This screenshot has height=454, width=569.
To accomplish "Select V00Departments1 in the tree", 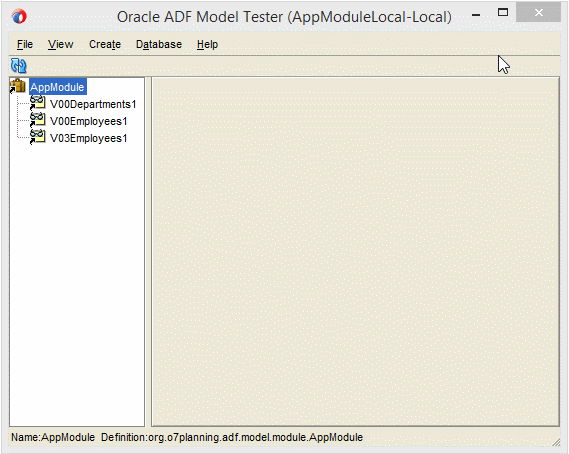I will (93, 104).
